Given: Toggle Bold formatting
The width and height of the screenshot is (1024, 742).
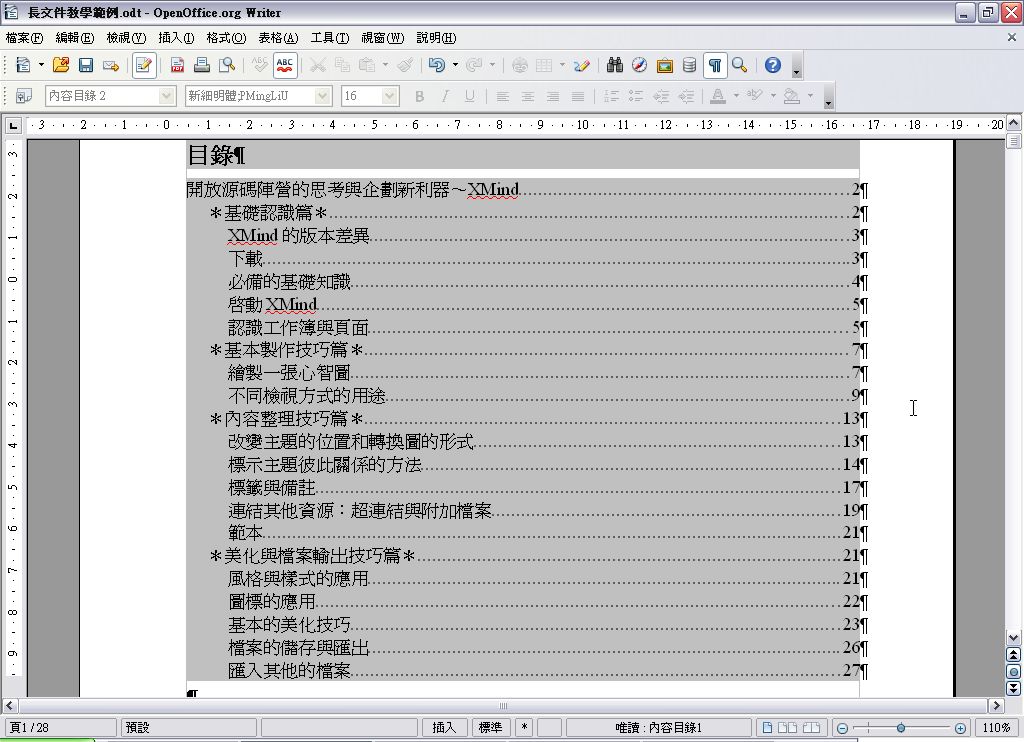Looking at the screenshot, I should coord(419,96).
